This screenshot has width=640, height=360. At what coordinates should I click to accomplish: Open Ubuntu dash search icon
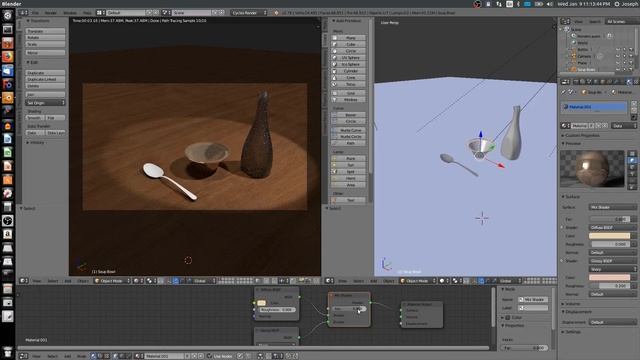pyautogui.click(x=7, y=16)
